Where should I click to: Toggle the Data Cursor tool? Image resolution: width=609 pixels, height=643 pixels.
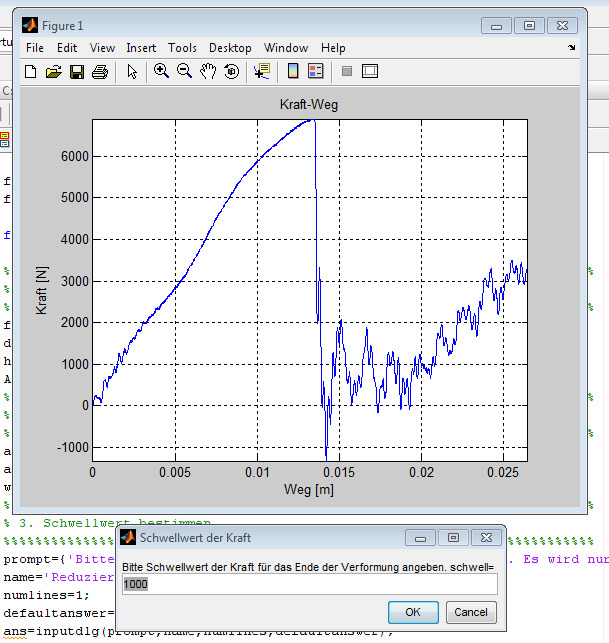[x=262, y=71]
